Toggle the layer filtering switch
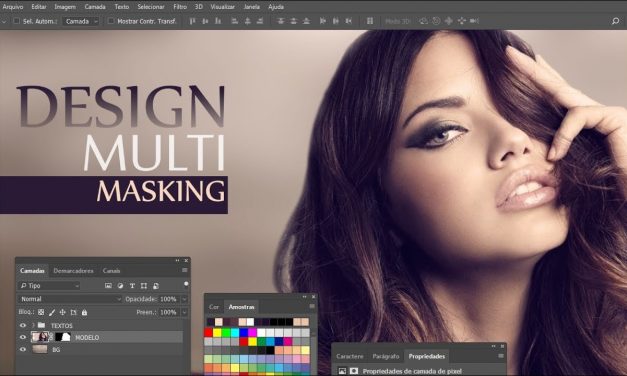The width and height of the screenshot is (627, 376). (186, 284)
